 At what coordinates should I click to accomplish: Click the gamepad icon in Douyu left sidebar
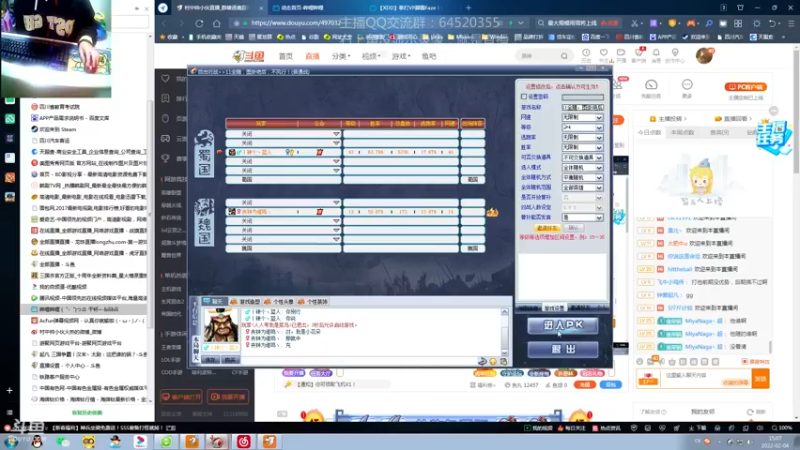pyautogui.click(x=165, y=138)
